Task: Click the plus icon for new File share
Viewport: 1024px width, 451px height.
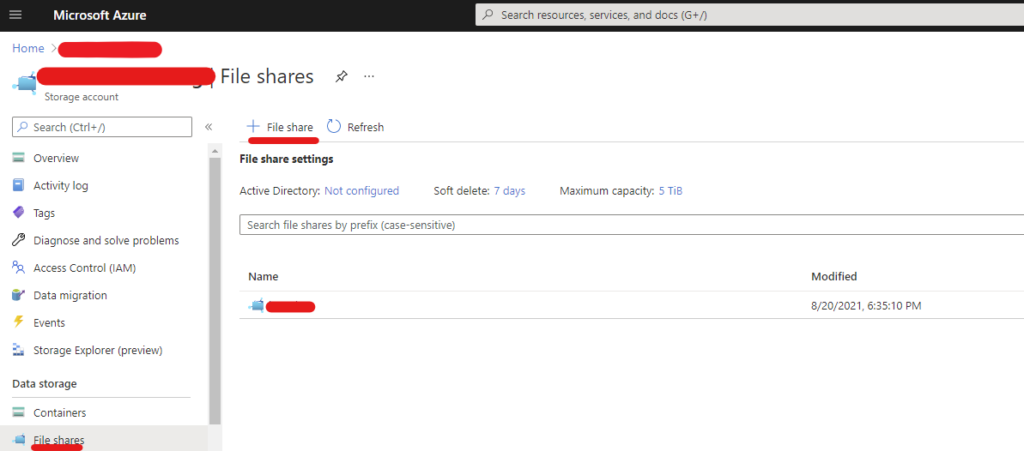Action: 253,127
